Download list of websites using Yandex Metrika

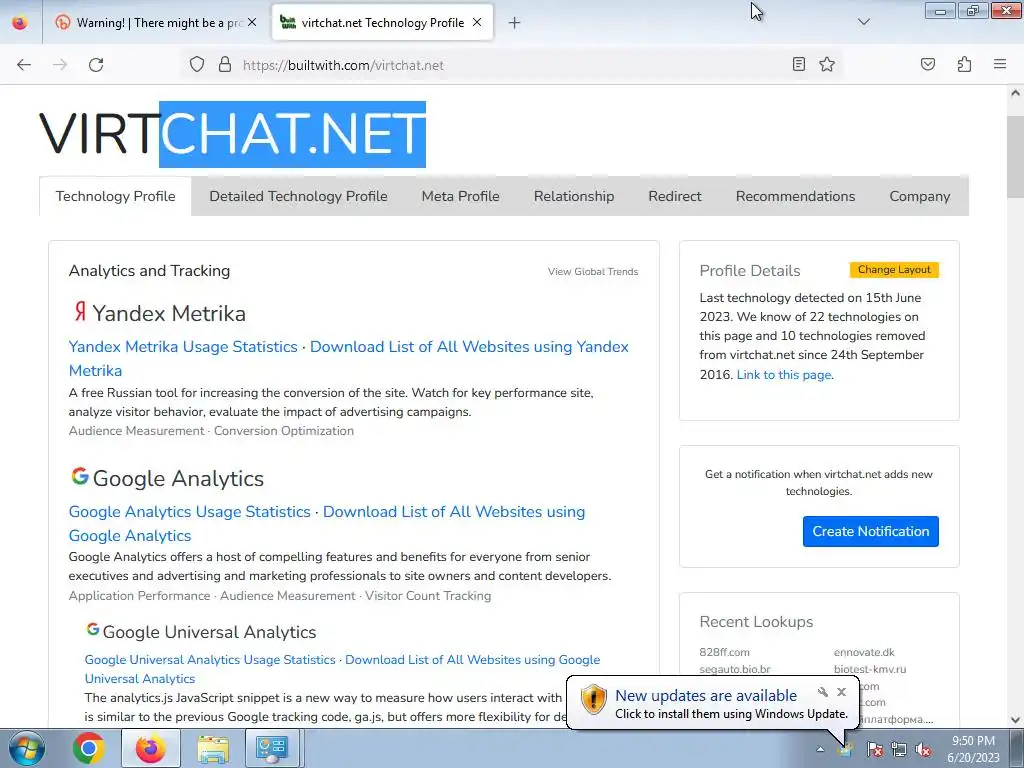coord(349,359)
